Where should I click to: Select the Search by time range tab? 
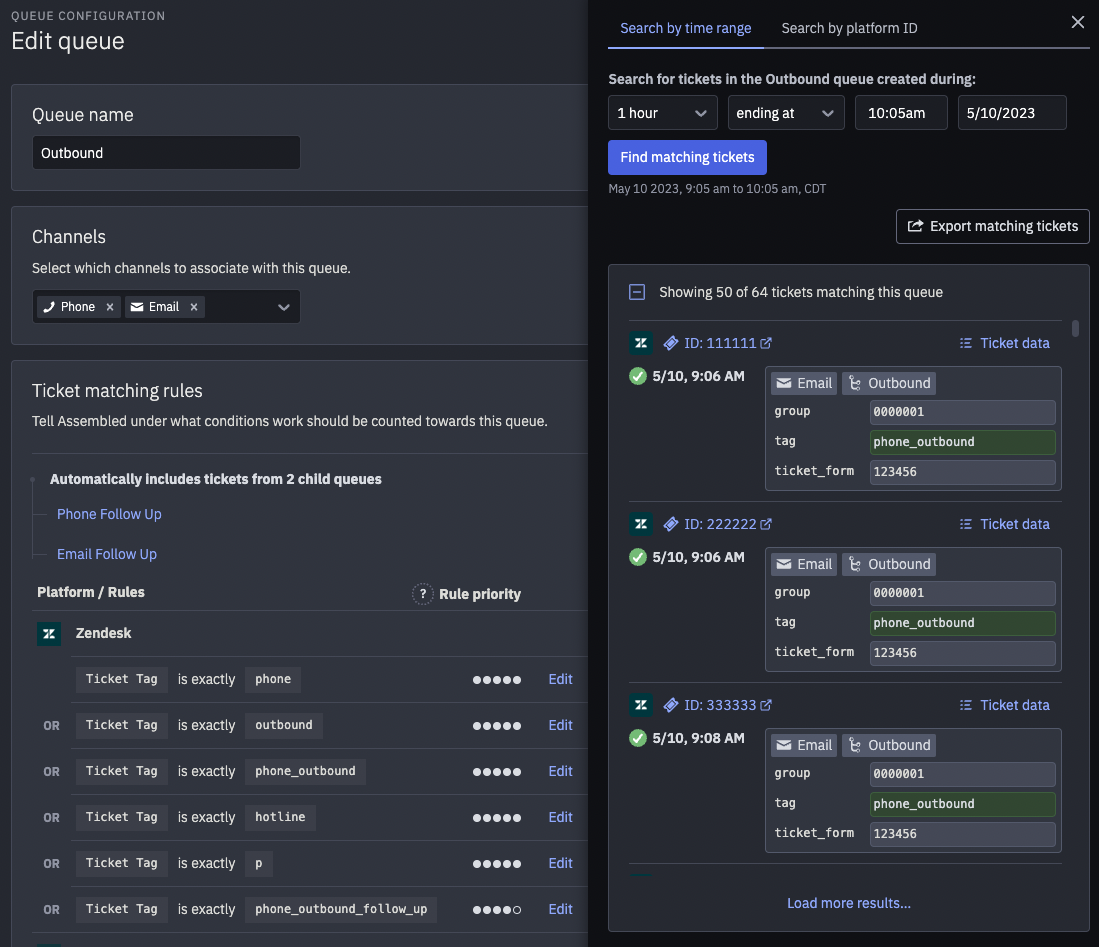(x=685, y=28)
